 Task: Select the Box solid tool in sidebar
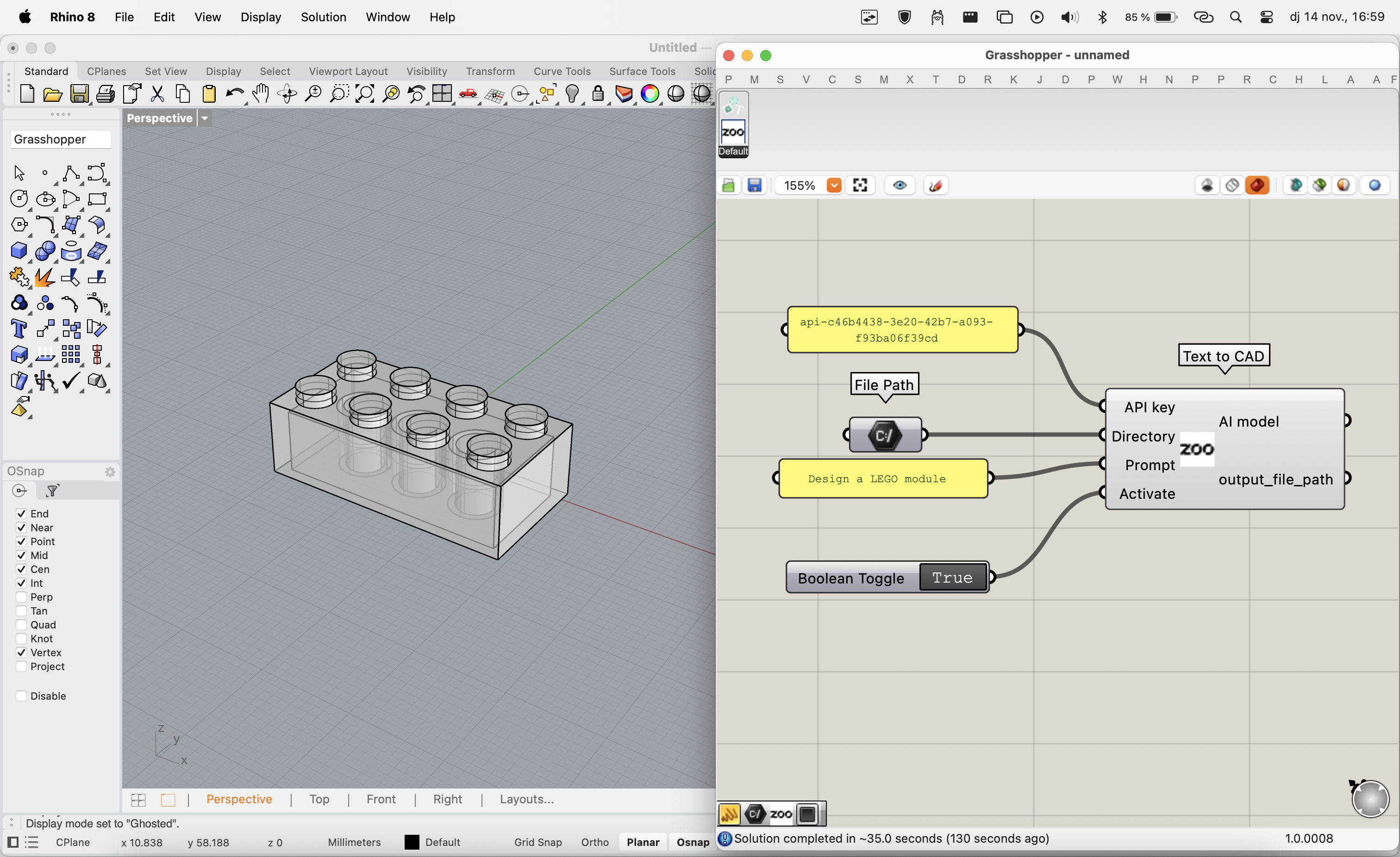[x=19, y=251]
